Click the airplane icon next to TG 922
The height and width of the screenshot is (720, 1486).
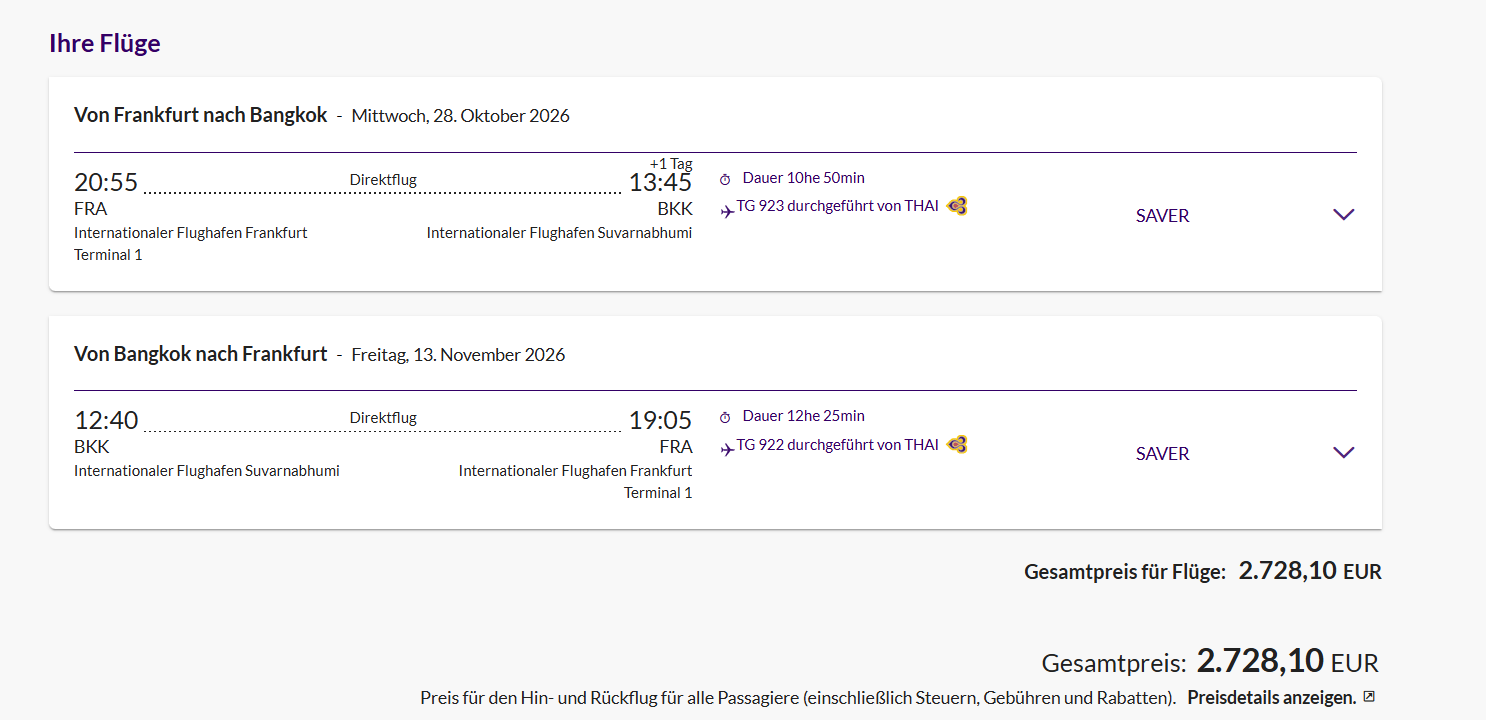point(727,449)
